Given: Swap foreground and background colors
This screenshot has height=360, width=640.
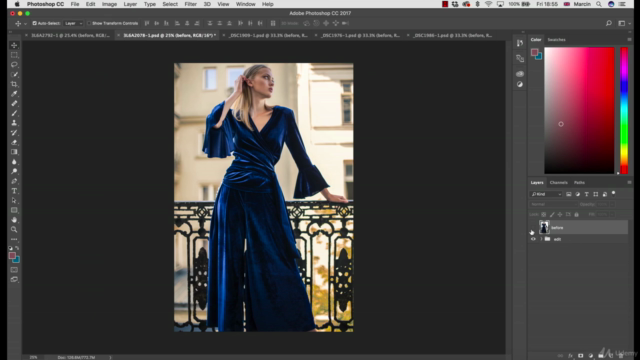Looking at the screenshot, I should click(x=17, y=248).
